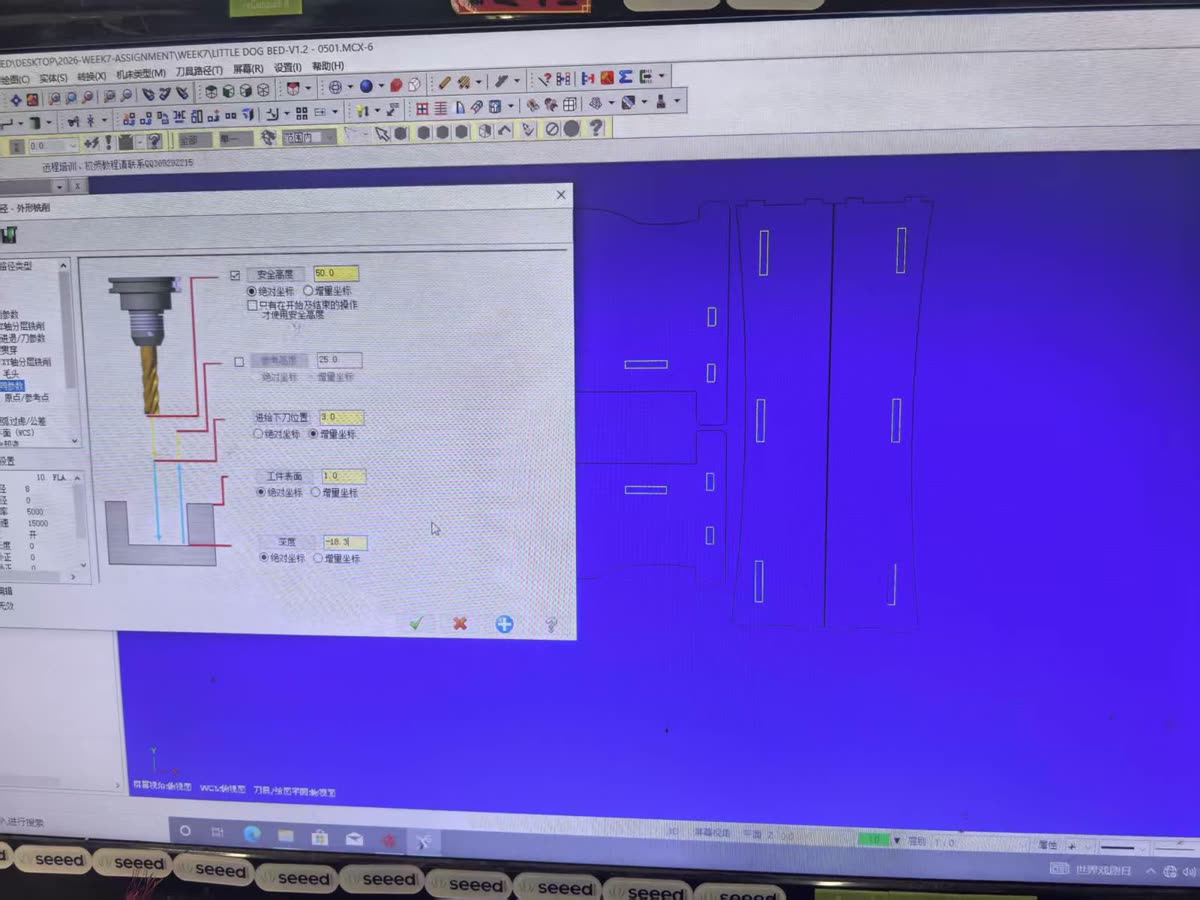The image size is (1200, 900).
Task: Toggle the 安全高度 clearance checkbox
Action: pyautogui.click(x=235, y=274)
